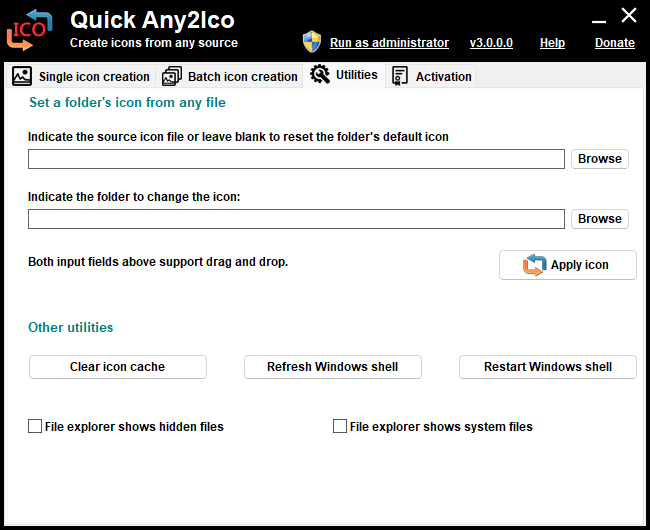The height and width of the screenshot is (530, 650).
Task: Minimize the Quick Any2Ico window
Action: coord(599,20)
